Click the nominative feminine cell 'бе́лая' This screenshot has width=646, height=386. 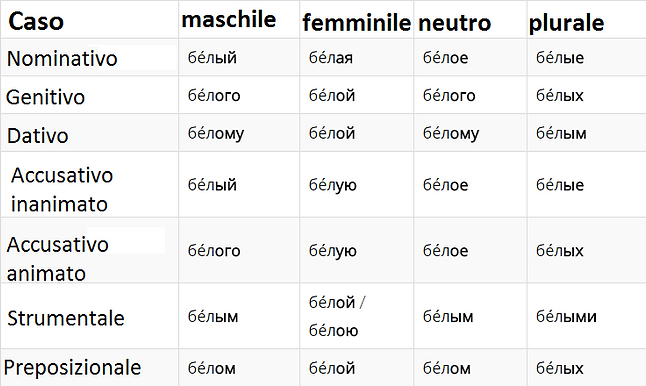pos(331,58)
